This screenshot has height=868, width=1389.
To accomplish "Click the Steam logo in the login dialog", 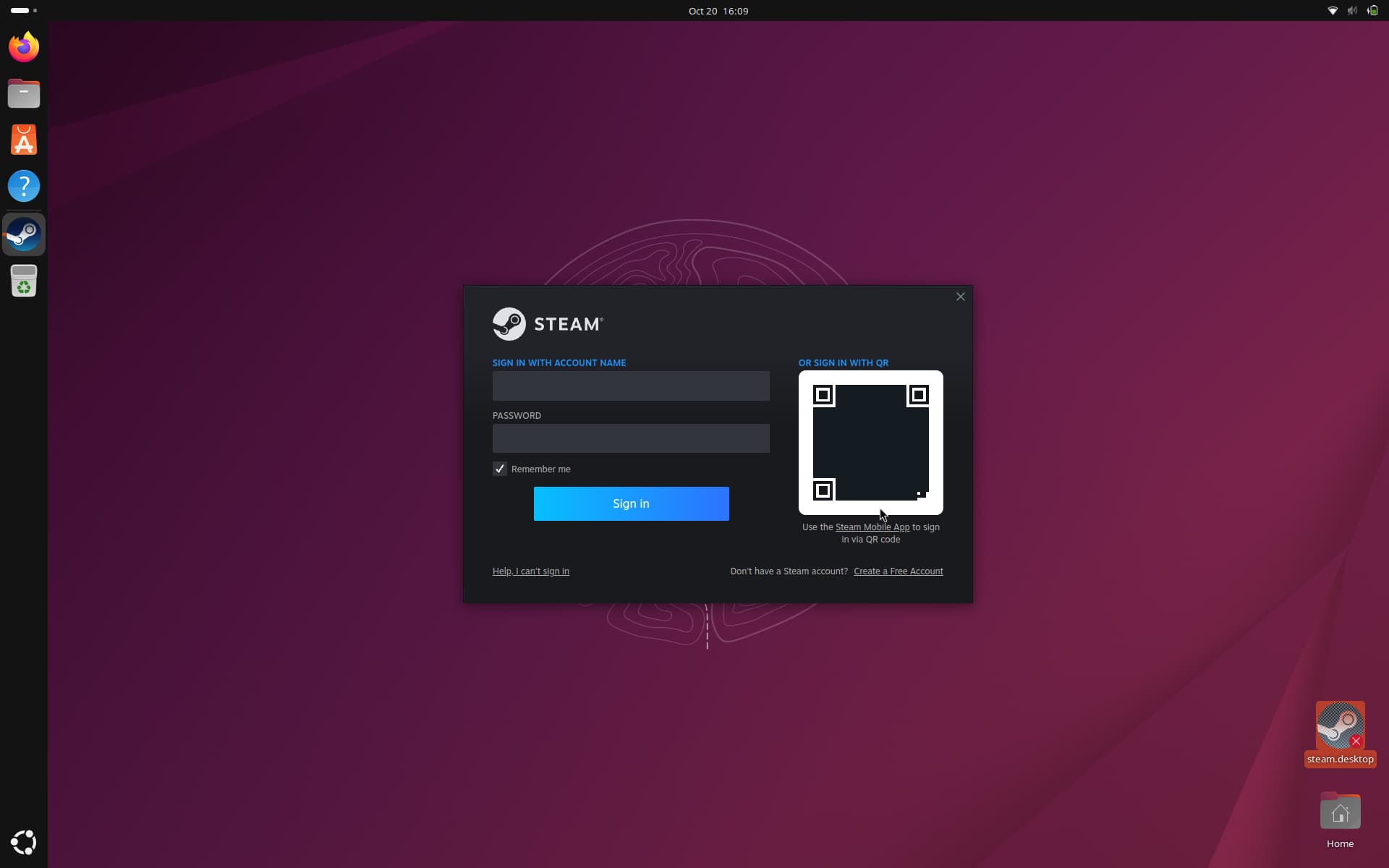I will click(x=547, y=323).
